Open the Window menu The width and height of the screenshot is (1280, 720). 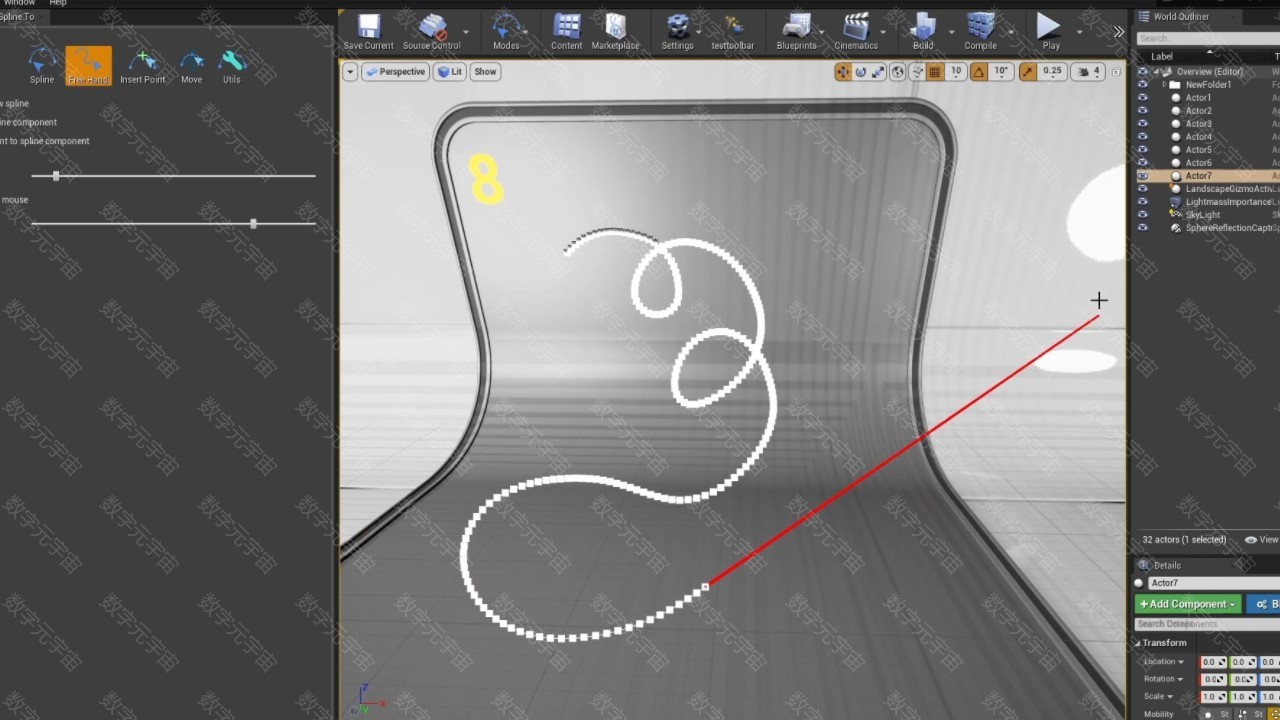19,3
